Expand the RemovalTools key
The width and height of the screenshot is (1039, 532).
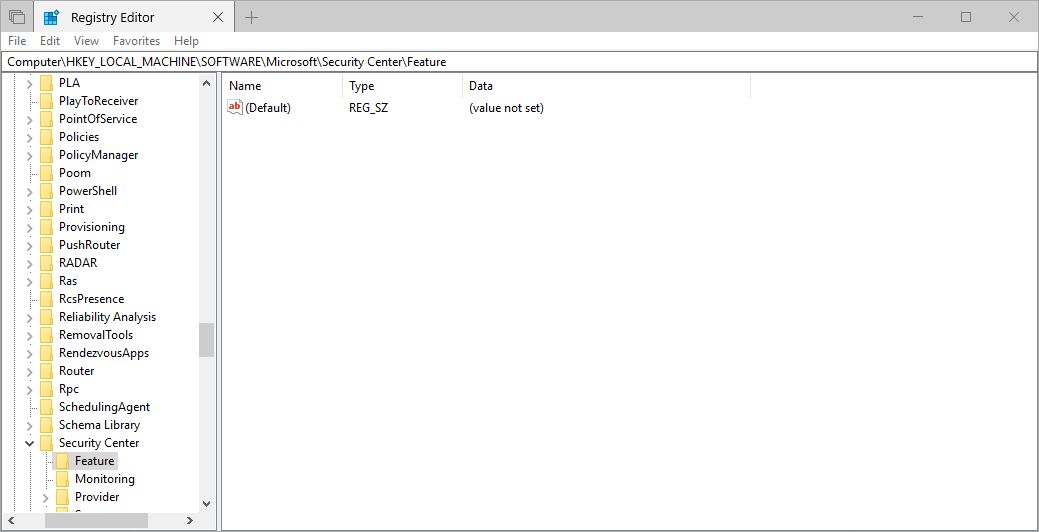point(29,335)
